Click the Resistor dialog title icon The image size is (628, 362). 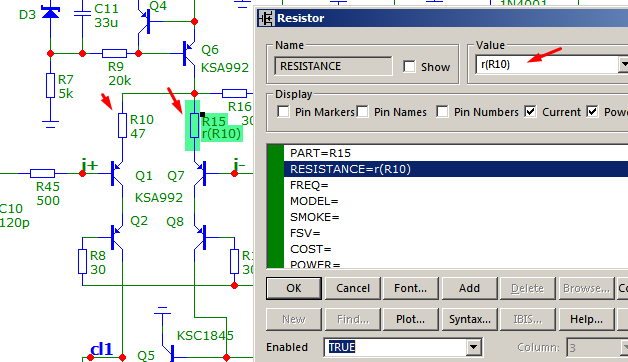(x=266, y=18)
